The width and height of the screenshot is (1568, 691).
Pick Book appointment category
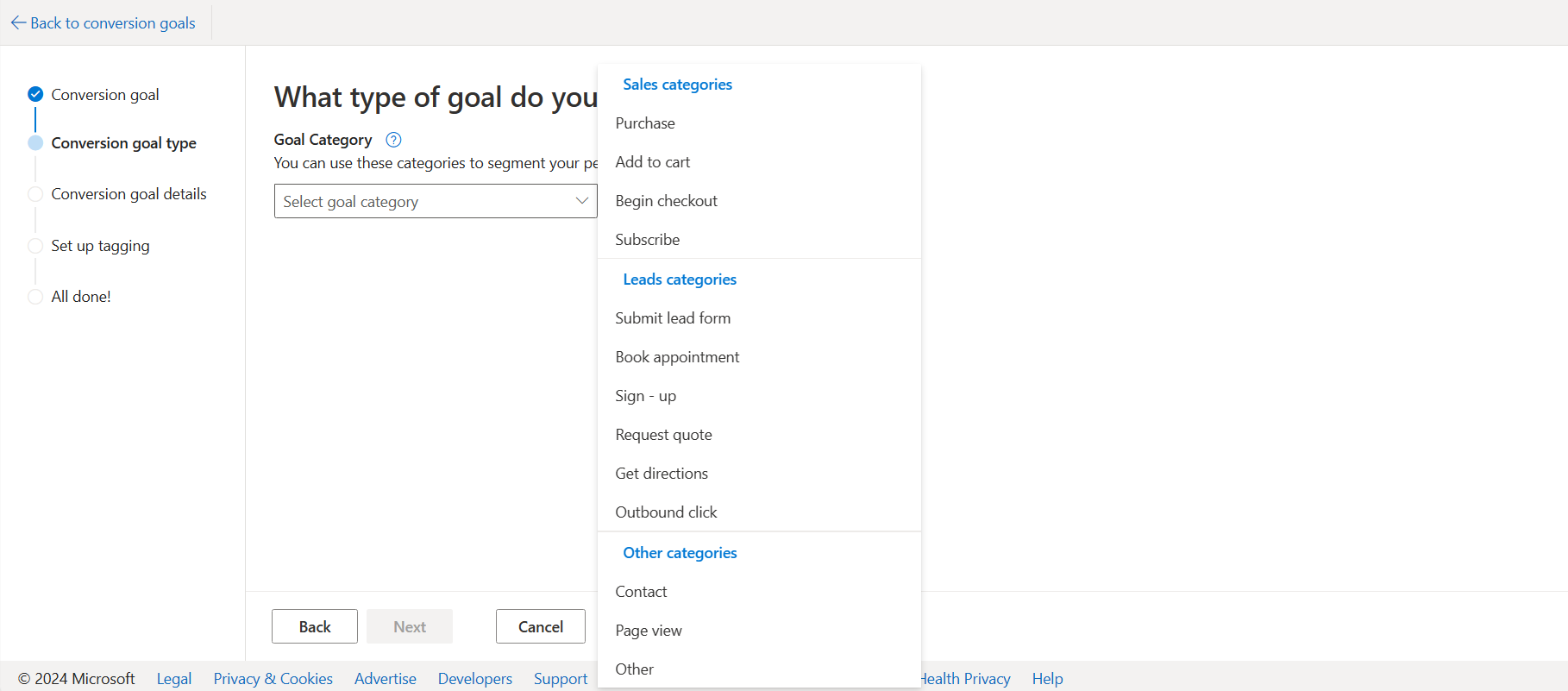(759, 357)
